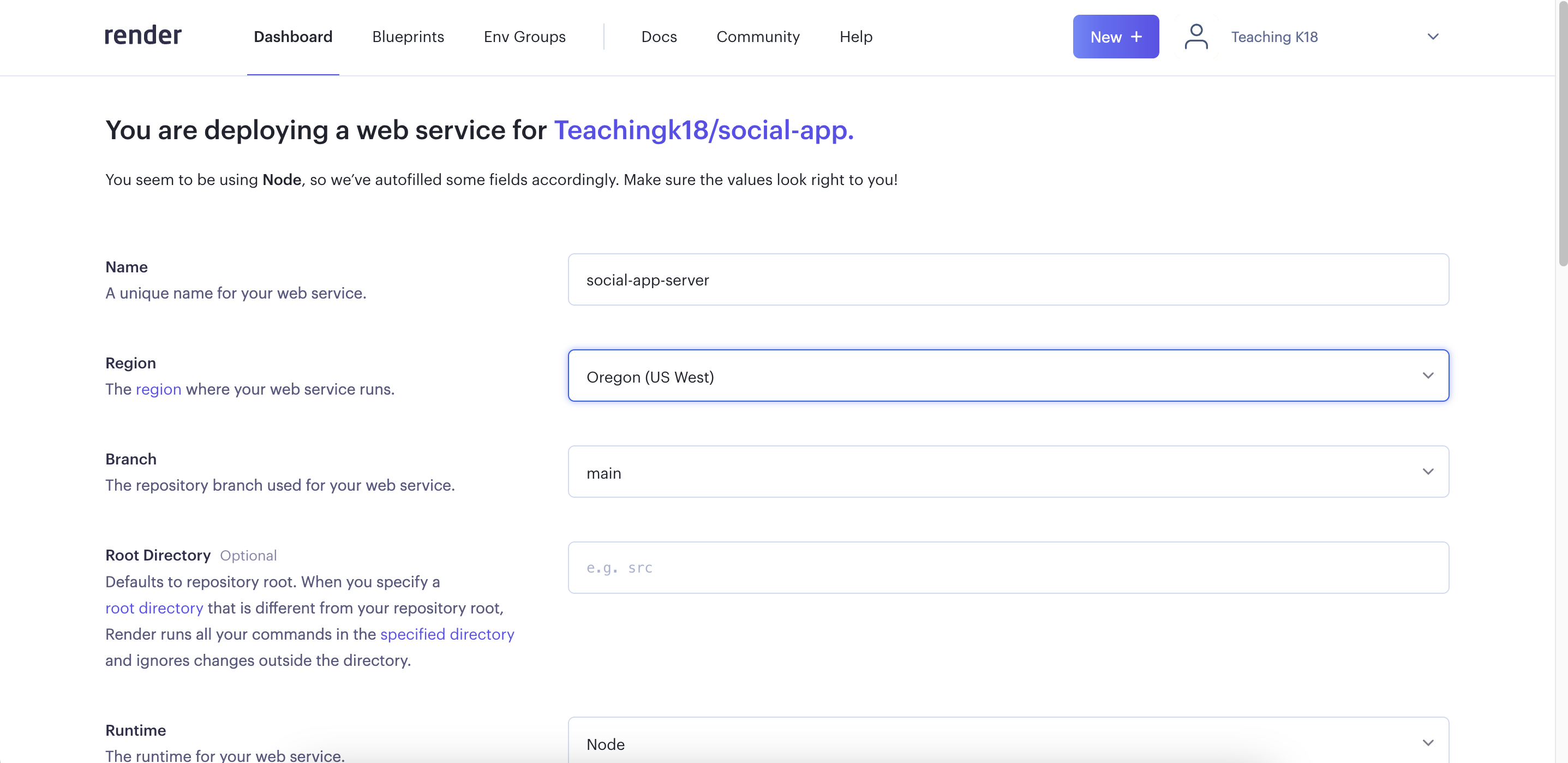Image resolution: width=1568 pixels, height=763 pixels.
Task: Open the Blueprints tab
Action: (x=408, y=37)
